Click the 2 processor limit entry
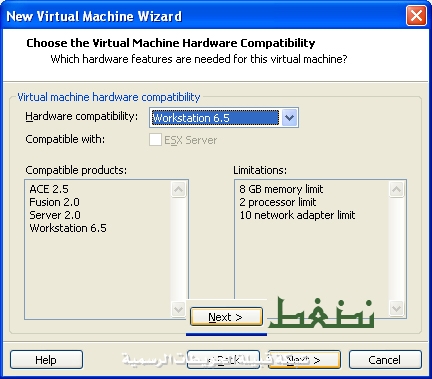 click(277, 202)
